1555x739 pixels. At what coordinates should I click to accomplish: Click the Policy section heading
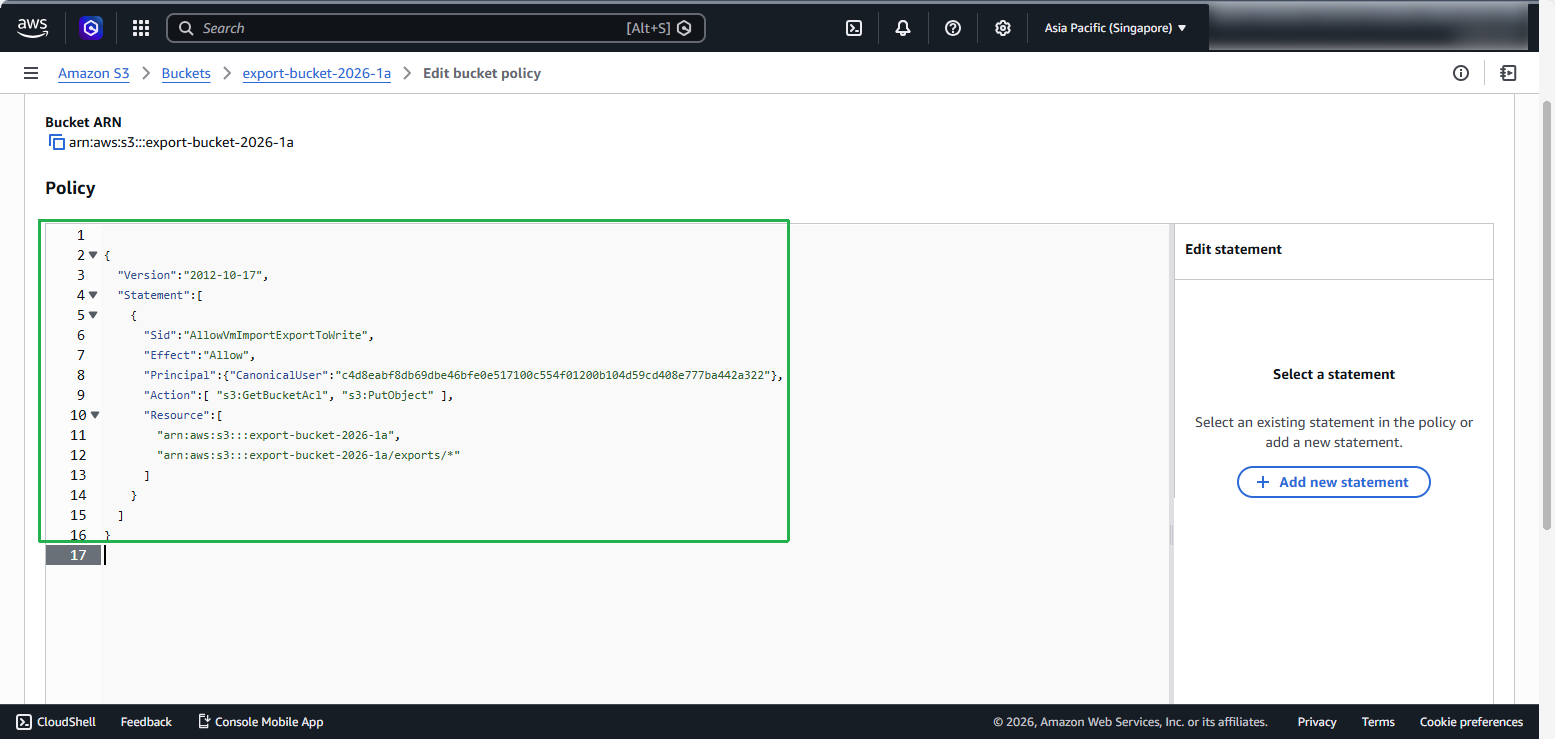click(70, 188)
